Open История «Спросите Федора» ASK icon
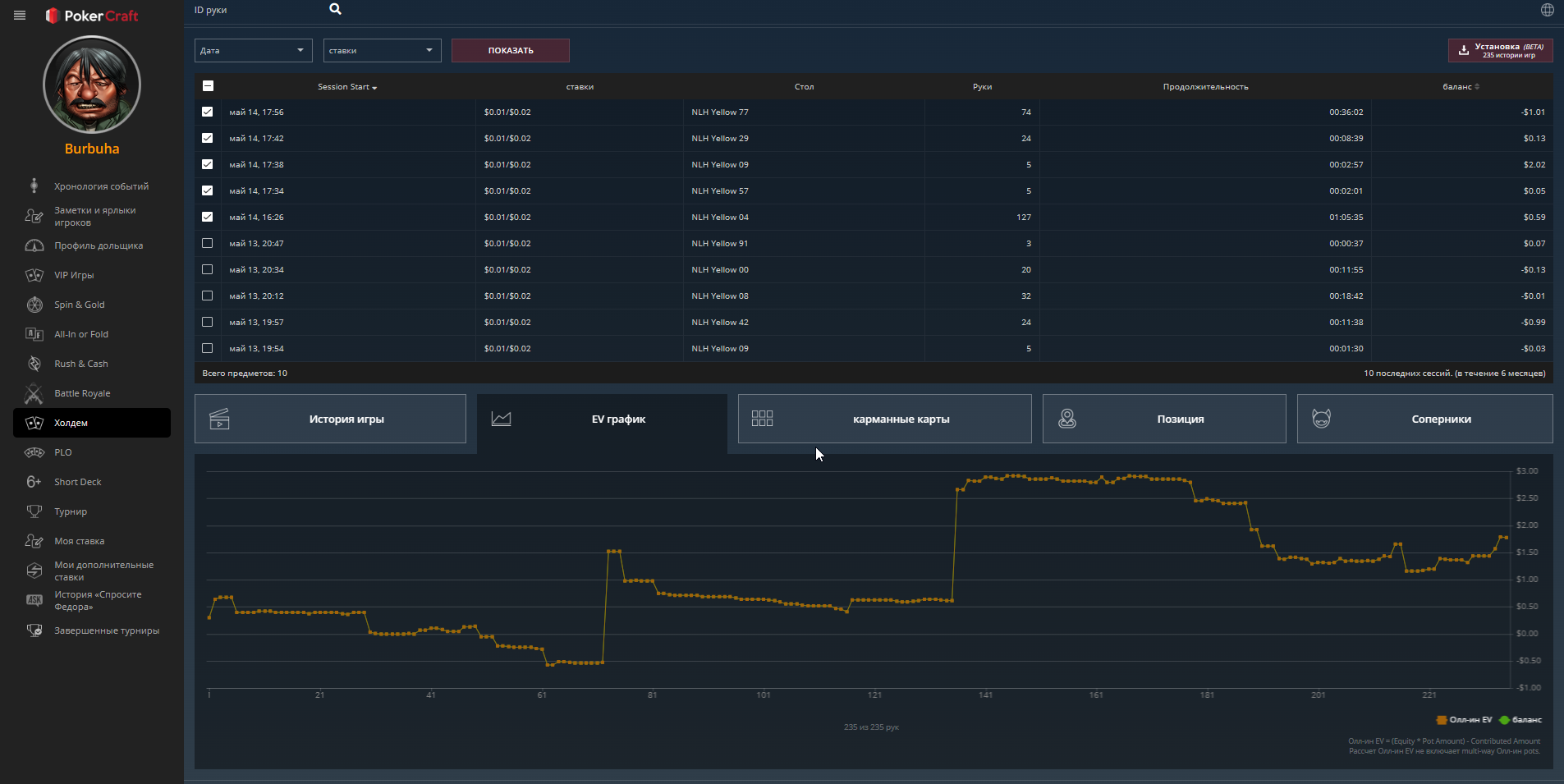1564x784 pixels. click(34, 600)
